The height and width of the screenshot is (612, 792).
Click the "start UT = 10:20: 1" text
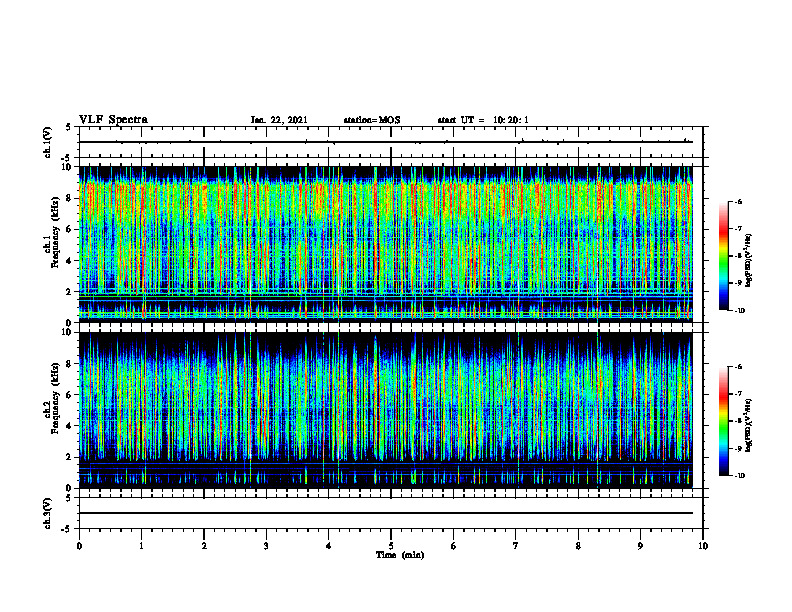483,120
